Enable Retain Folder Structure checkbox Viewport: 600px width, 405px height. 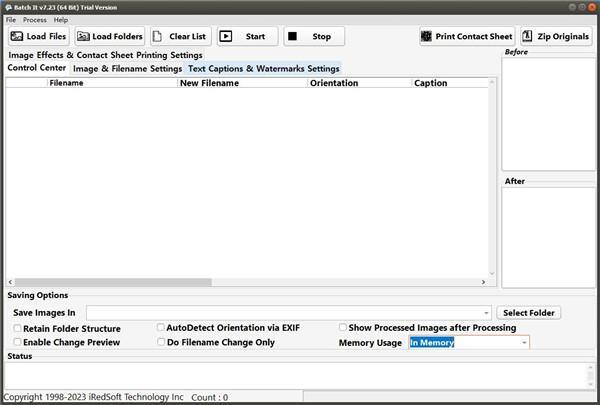click(x=18, y=328)
